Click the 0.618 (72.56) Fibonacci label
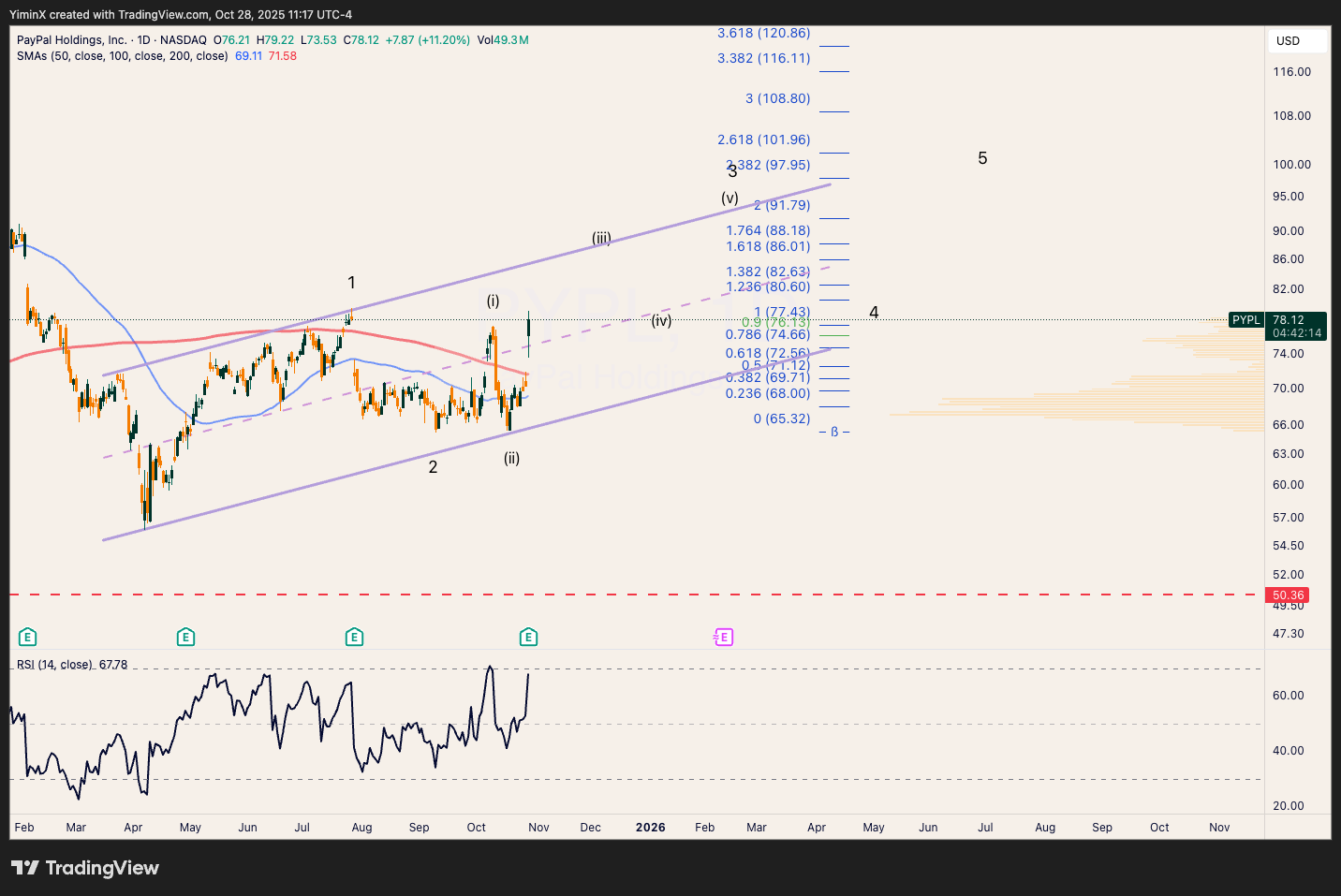Viewport: 1341px width, 896px height. [769, 353]
